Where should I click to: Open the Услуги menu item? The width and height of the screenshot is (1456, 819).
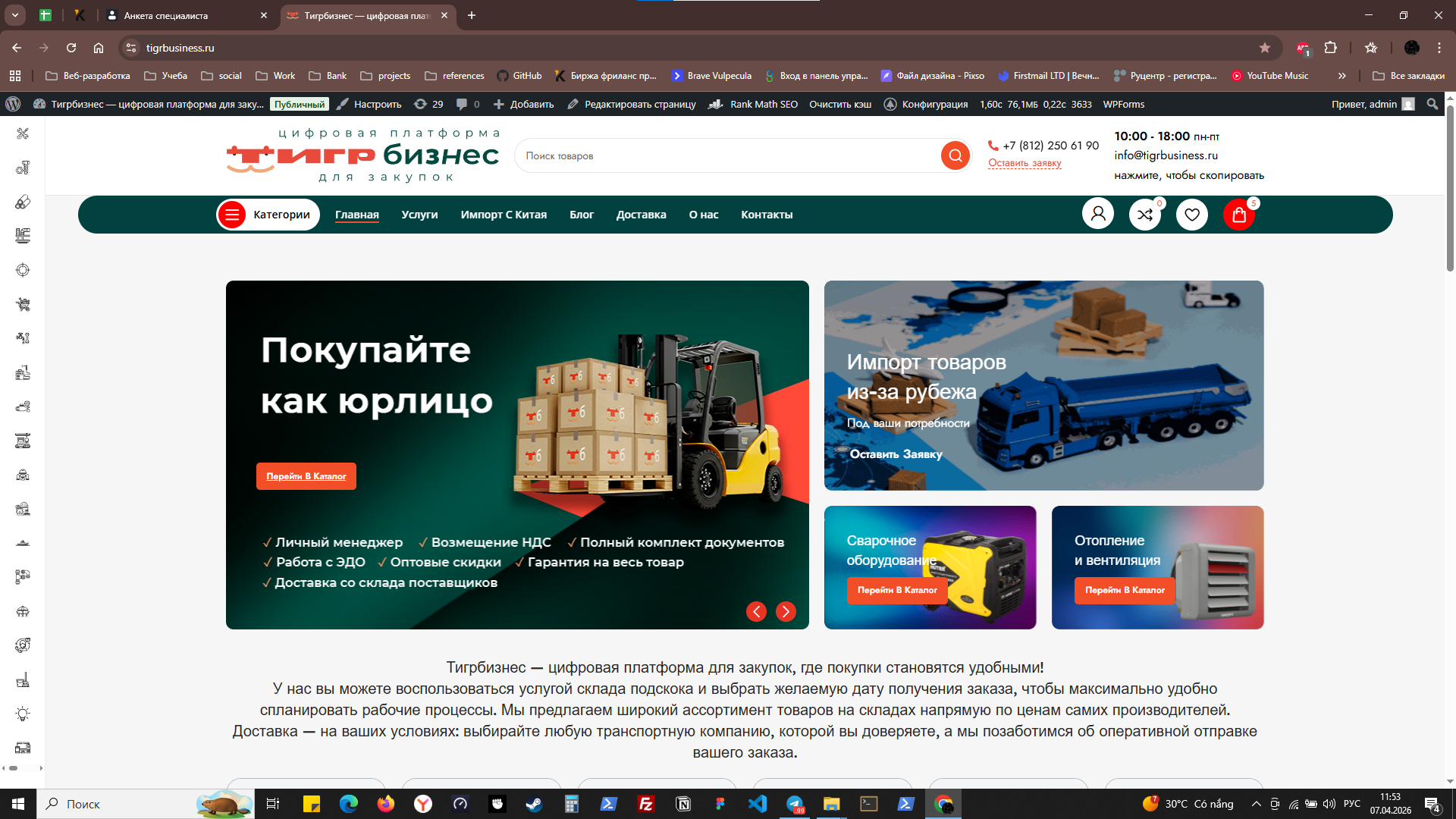pyautogui.click(x=419, y=215)
